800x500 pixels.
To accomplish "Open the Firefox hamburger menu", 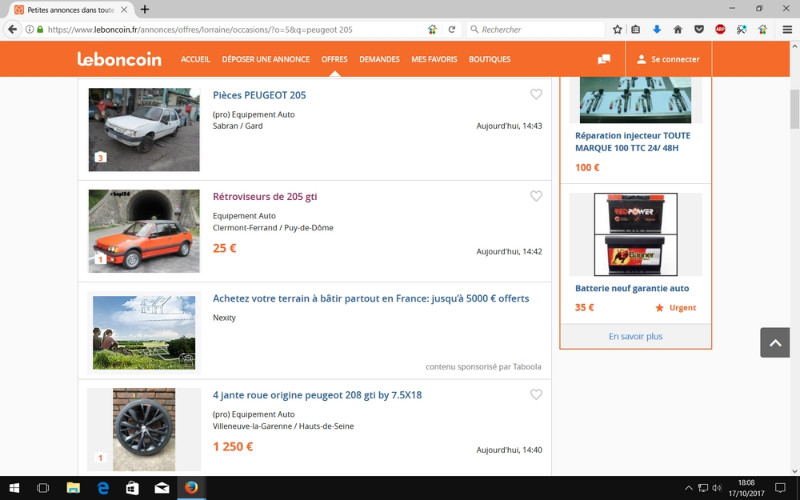I will (x=787, y=30).
